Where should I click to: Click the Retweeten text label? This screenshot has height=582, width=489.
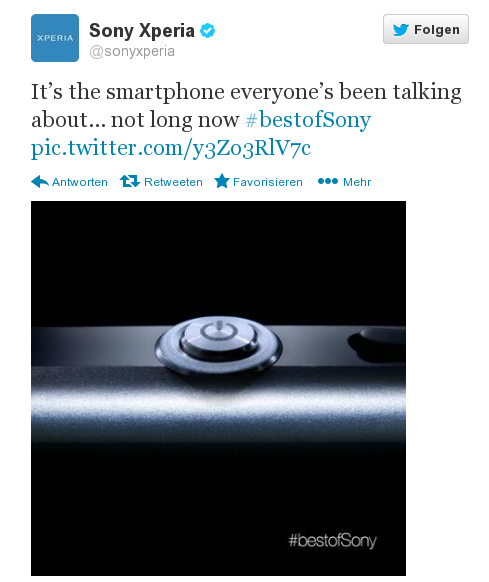173,182
